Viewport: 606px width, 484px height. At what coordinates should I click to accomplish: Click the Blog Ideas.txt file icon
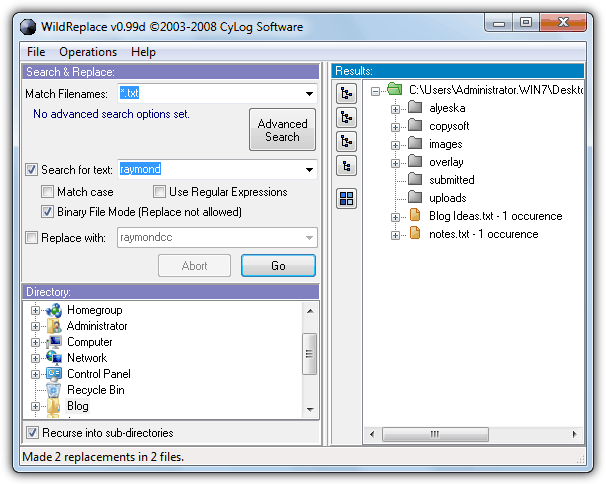(415, 215)
